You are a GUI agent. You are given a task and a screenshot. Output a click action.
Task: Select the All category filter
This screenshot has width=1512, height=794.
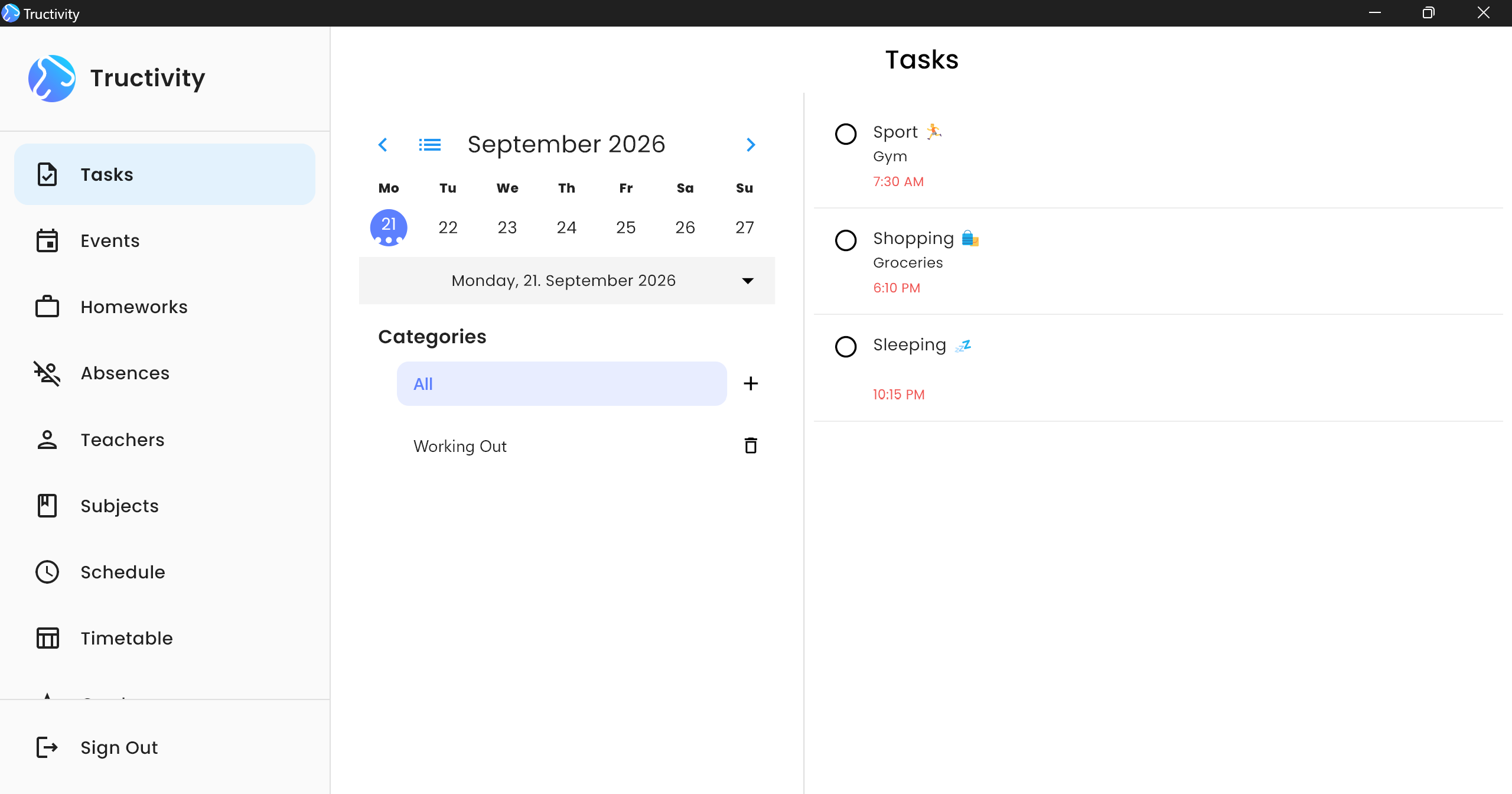[x=562, y=383]
